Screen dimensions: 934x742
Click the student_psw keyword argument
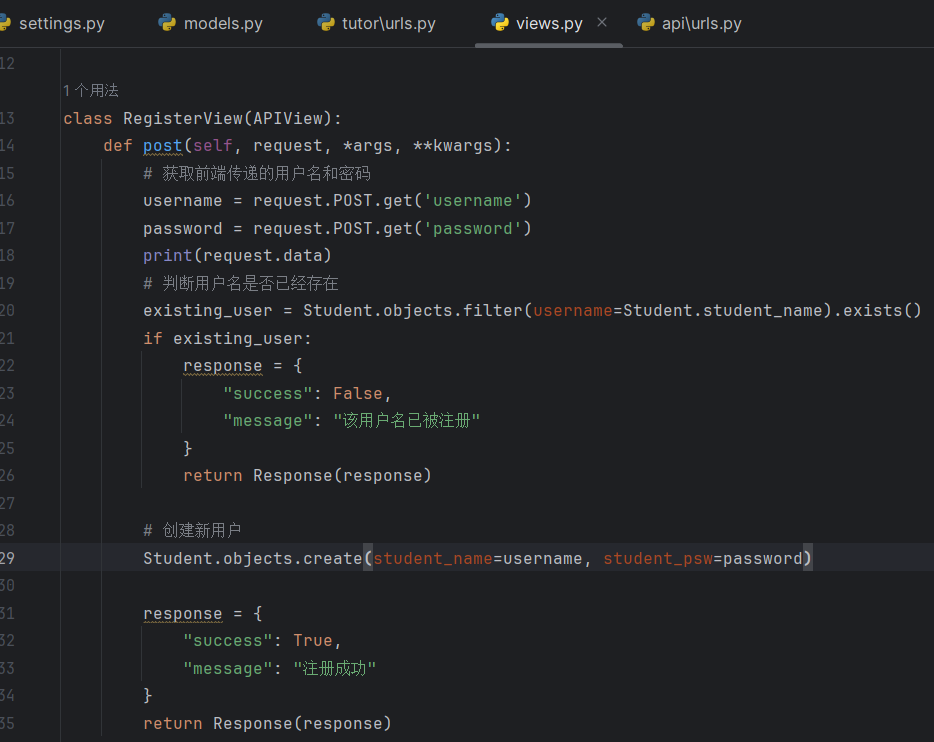[657, 558]
